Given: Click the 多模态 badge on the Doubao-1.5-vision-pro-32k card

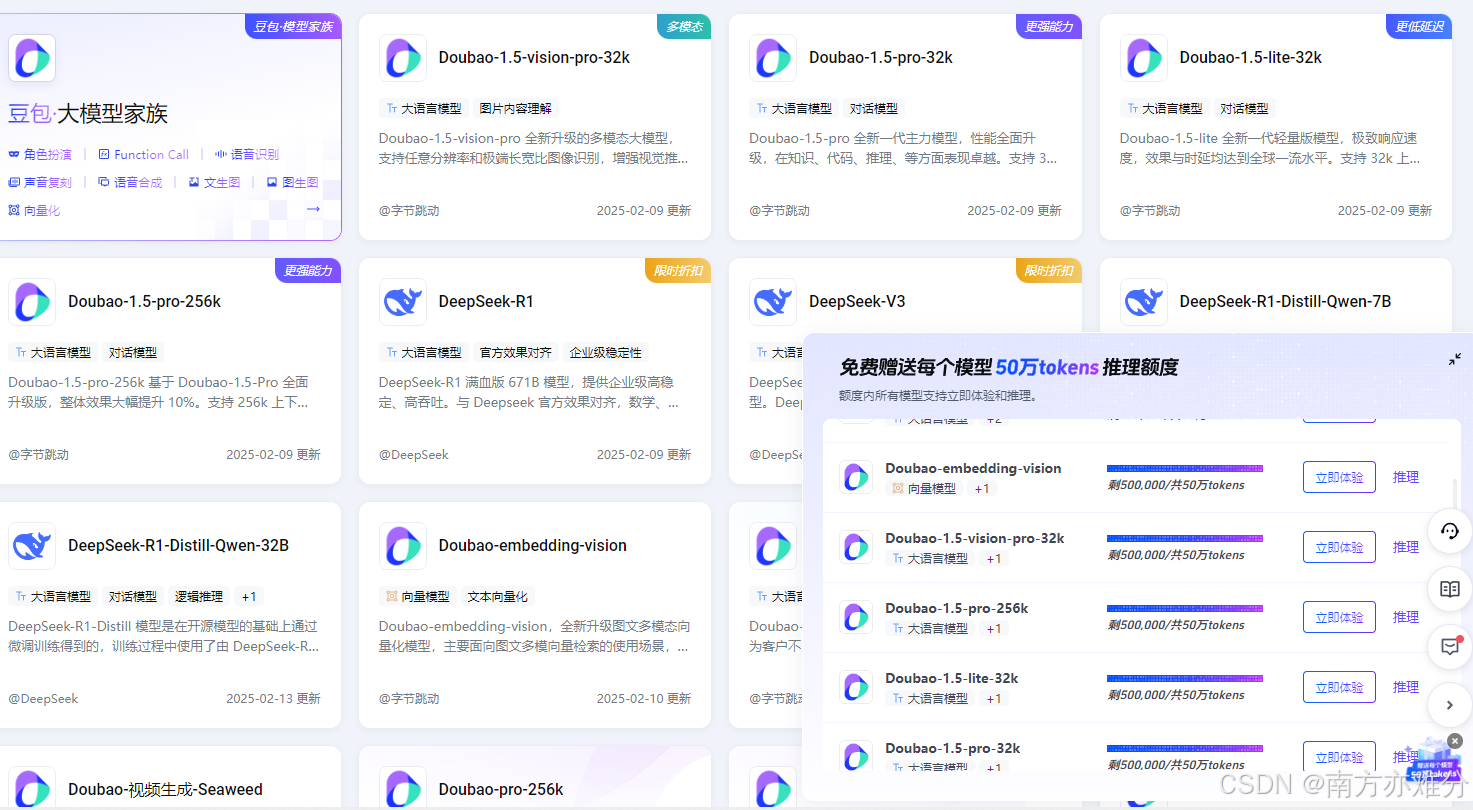Looking at the screenshot, I should (x=684, y=26).
